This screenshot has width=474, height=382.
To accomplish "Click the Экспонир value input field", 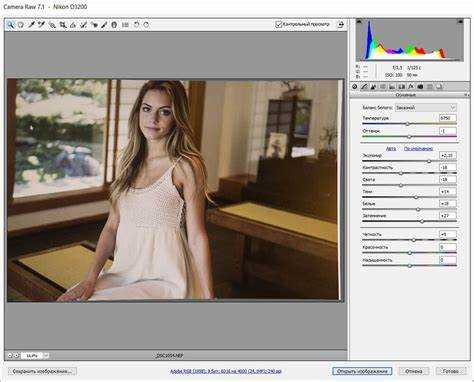I will click(x=448, y=155).
